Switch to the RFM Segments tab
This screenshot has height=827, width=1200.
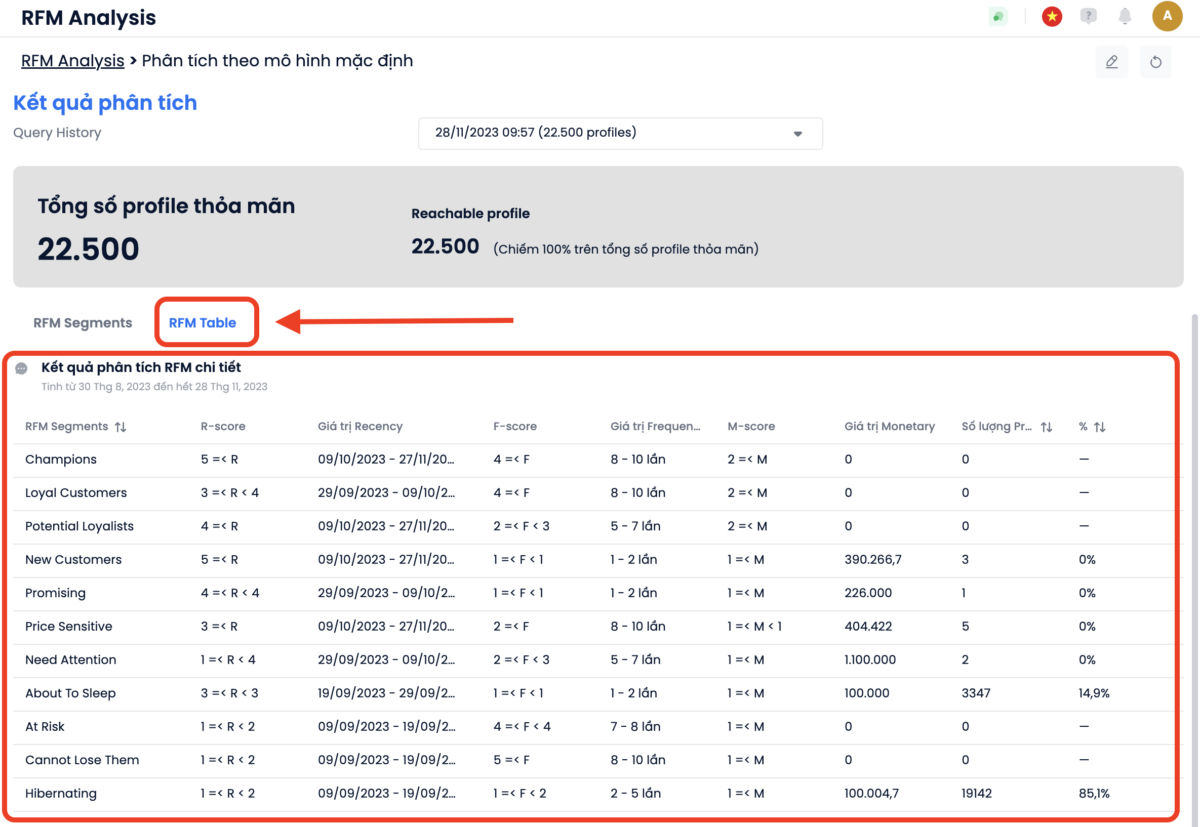[83, 323]
